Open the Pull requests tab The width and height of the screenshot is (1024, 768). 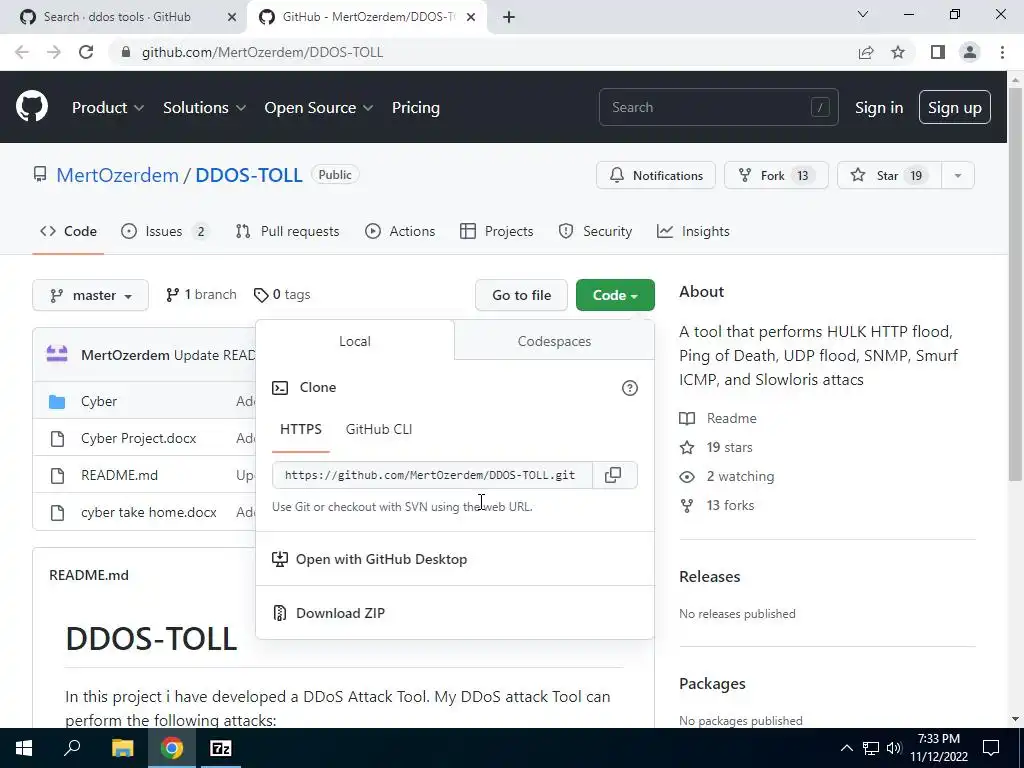(x=288, y=231)
